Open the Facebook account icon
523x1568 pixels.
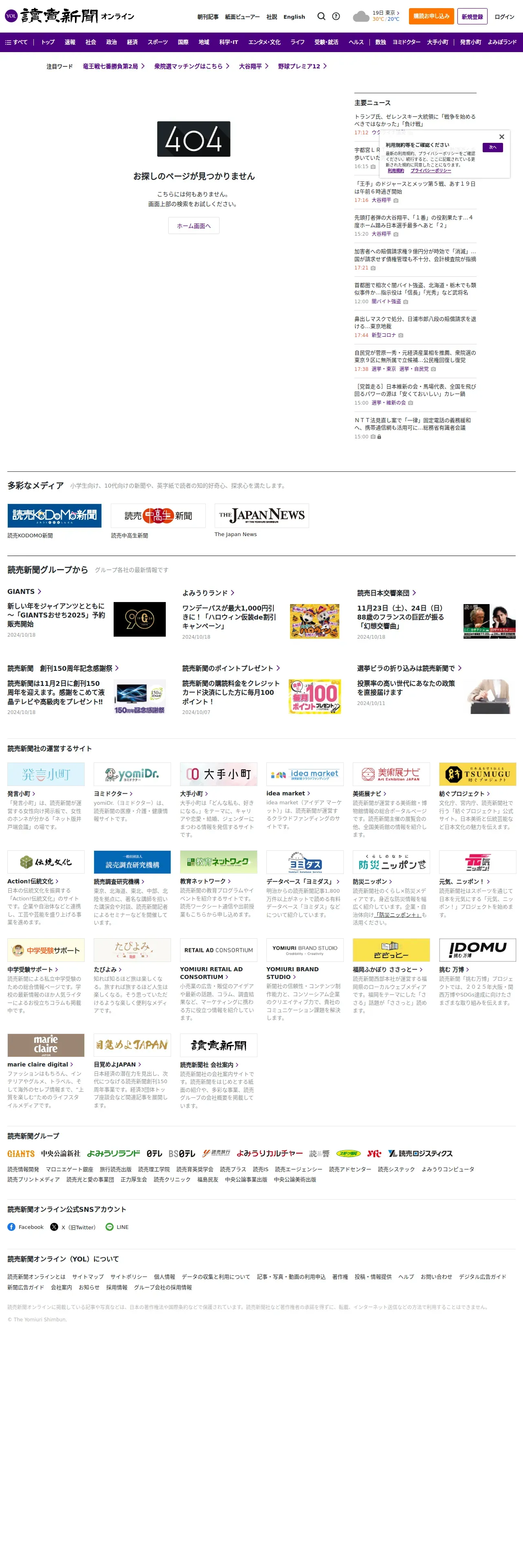coord(11,1226)
